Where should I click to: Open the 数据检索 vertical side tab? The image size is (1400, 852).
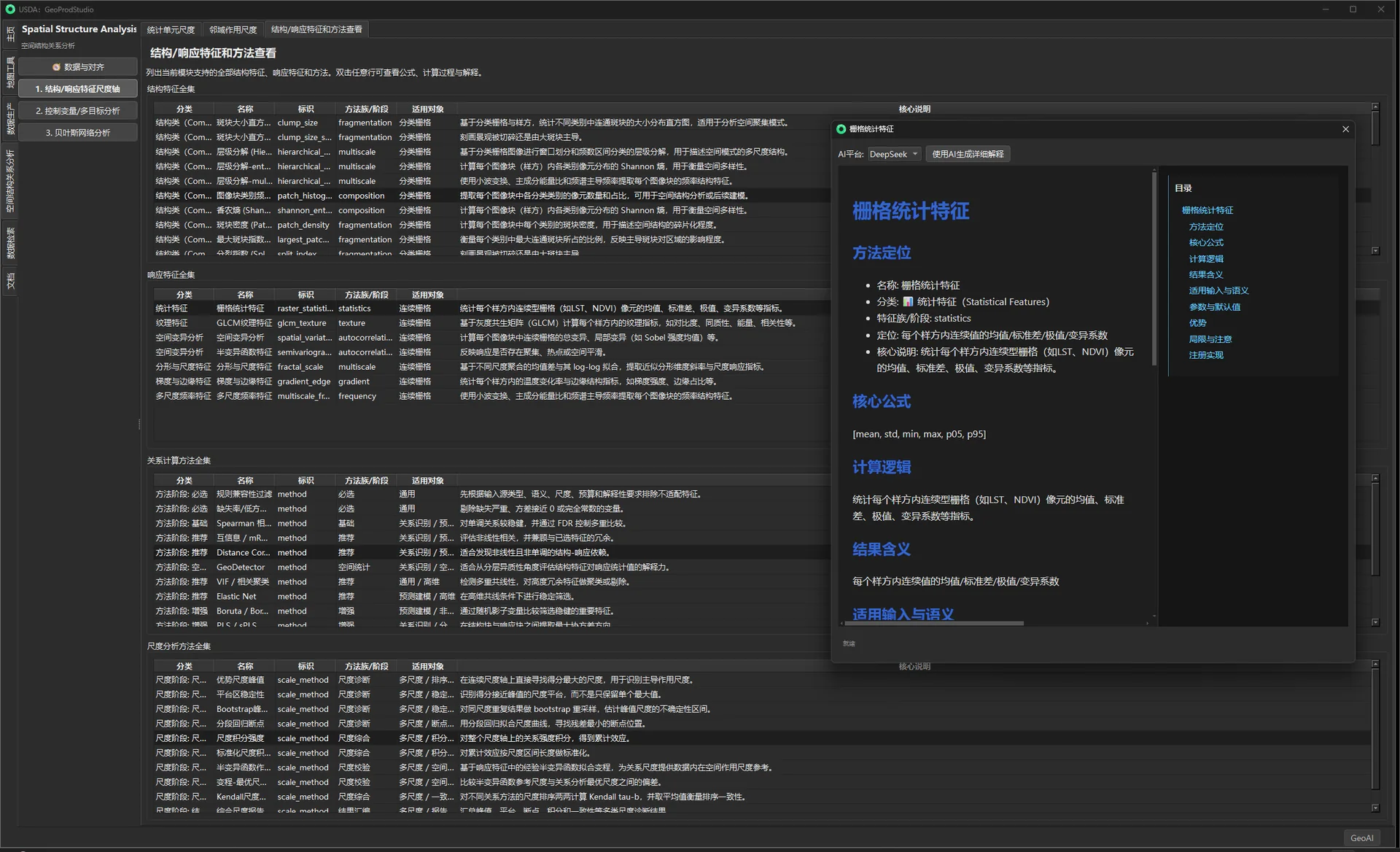pos(10,244)
